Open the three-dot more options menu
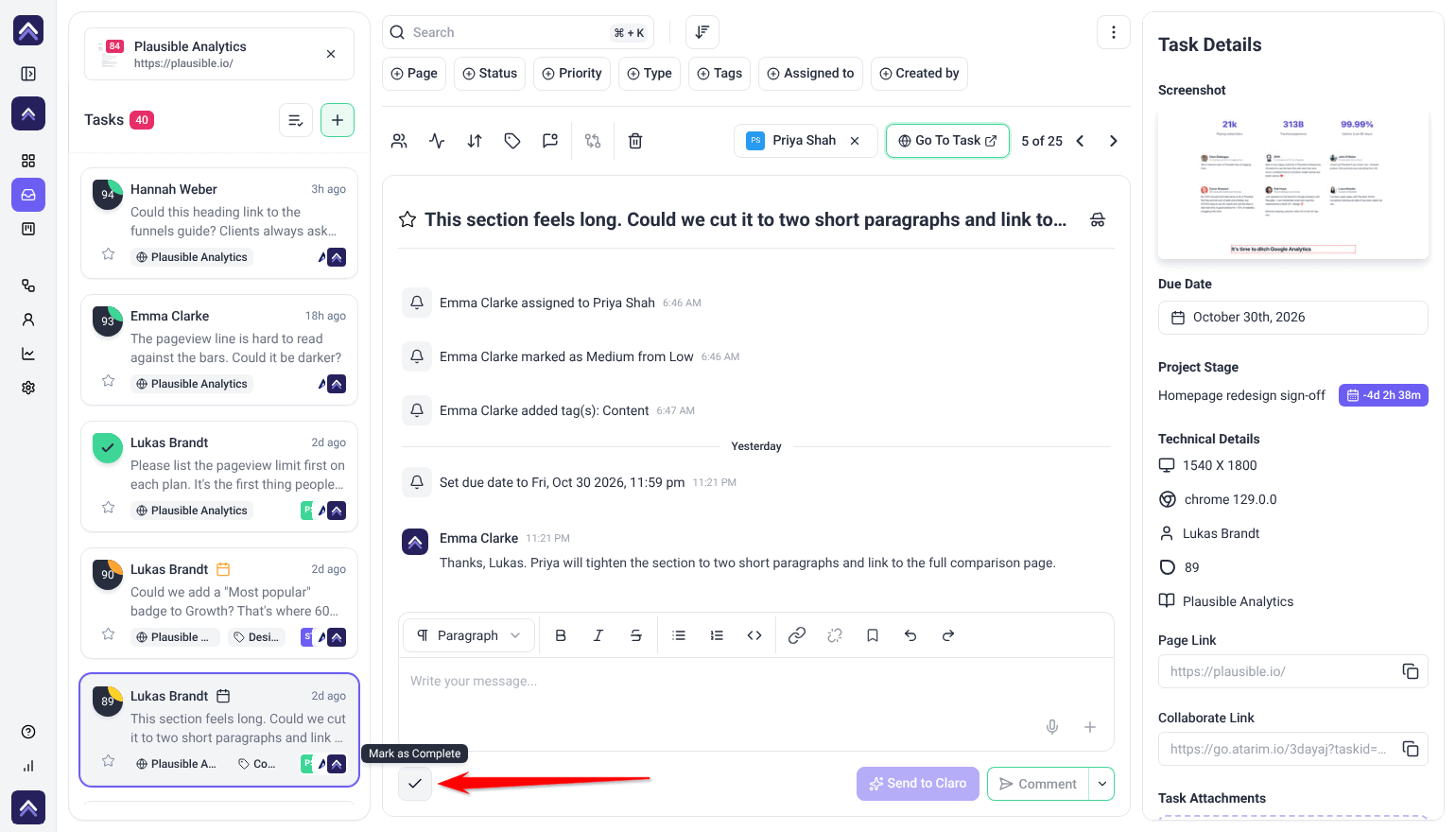 click(1114, 32)
